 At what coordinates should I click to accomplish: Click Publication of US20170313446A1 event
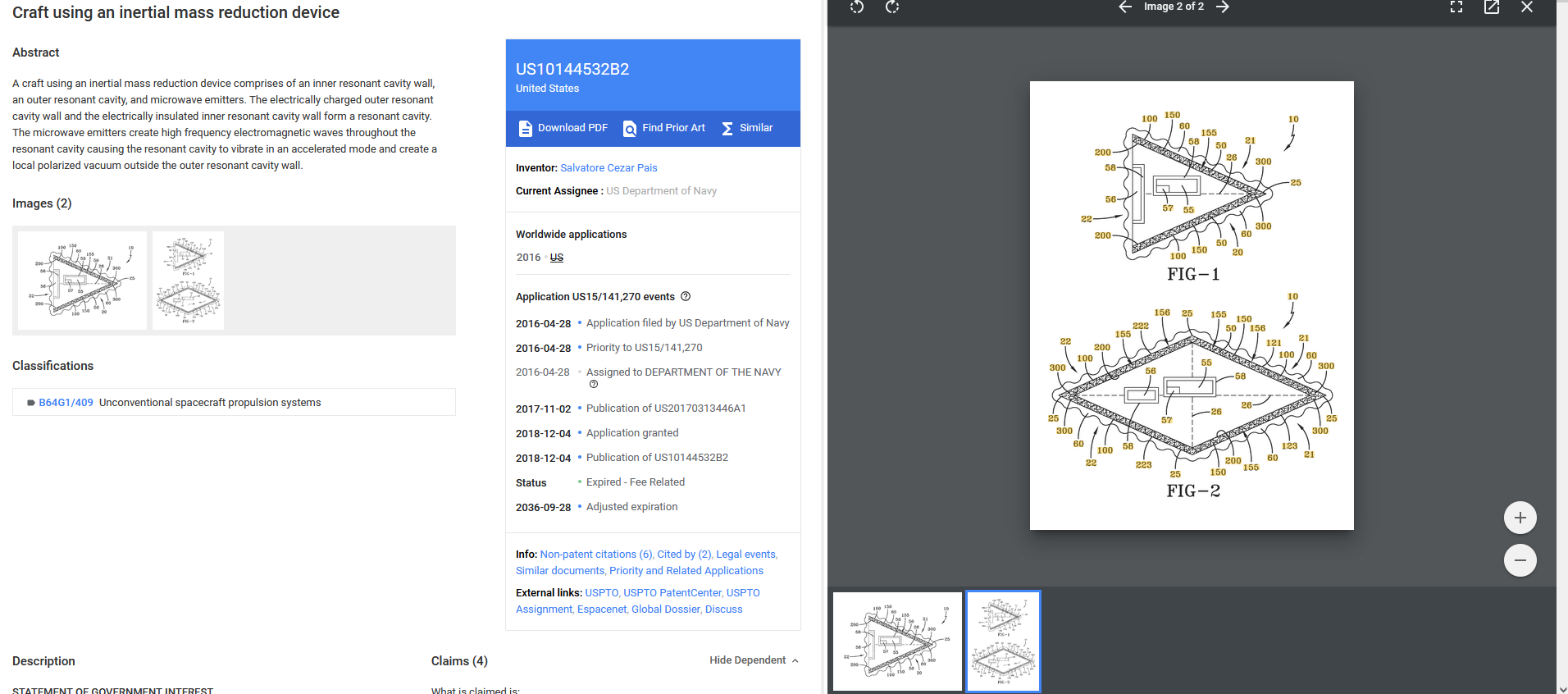[666, 409]
